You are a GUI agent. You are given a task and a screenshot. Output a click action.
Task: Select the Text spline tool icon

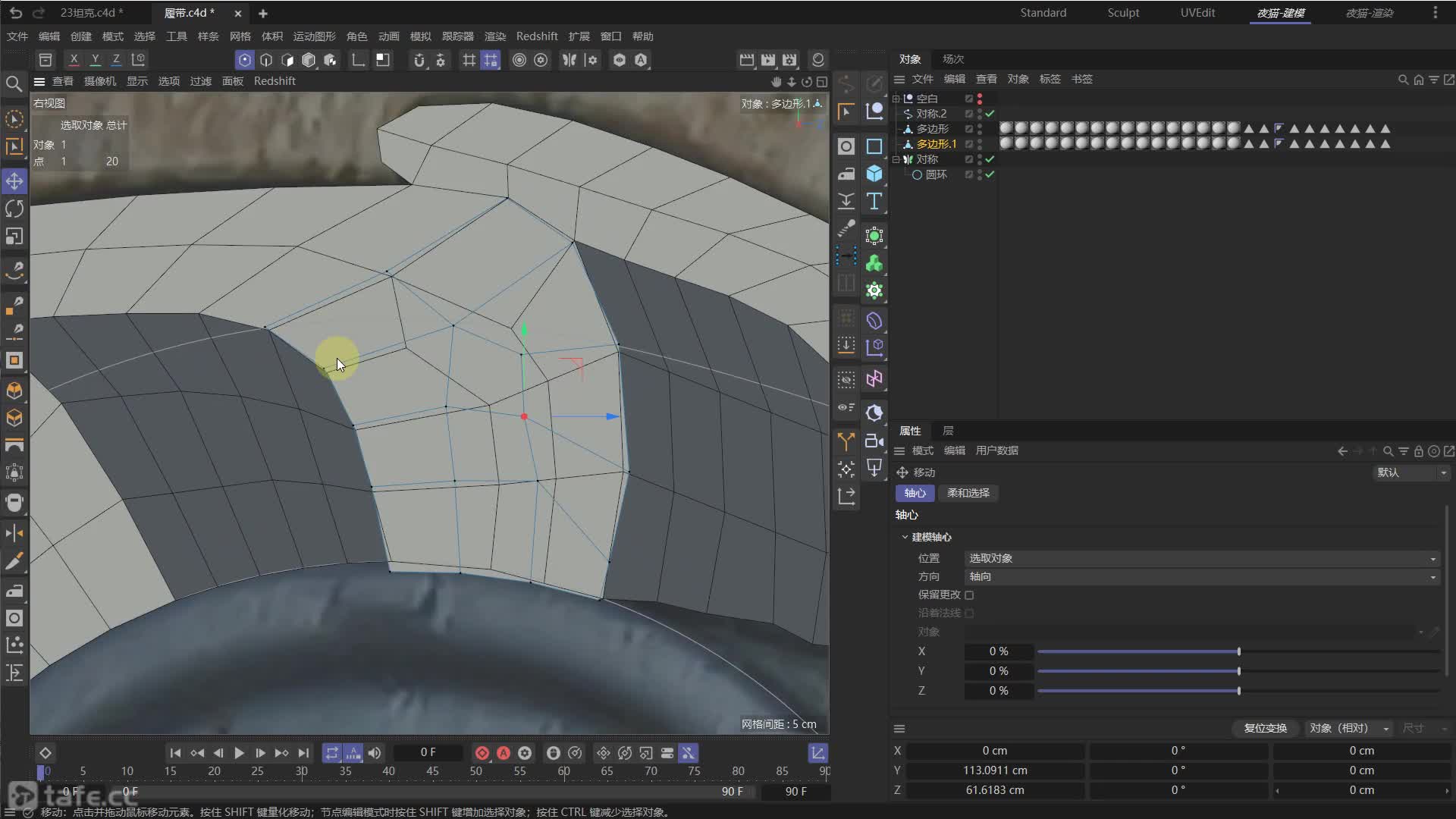tap(874, 201)
